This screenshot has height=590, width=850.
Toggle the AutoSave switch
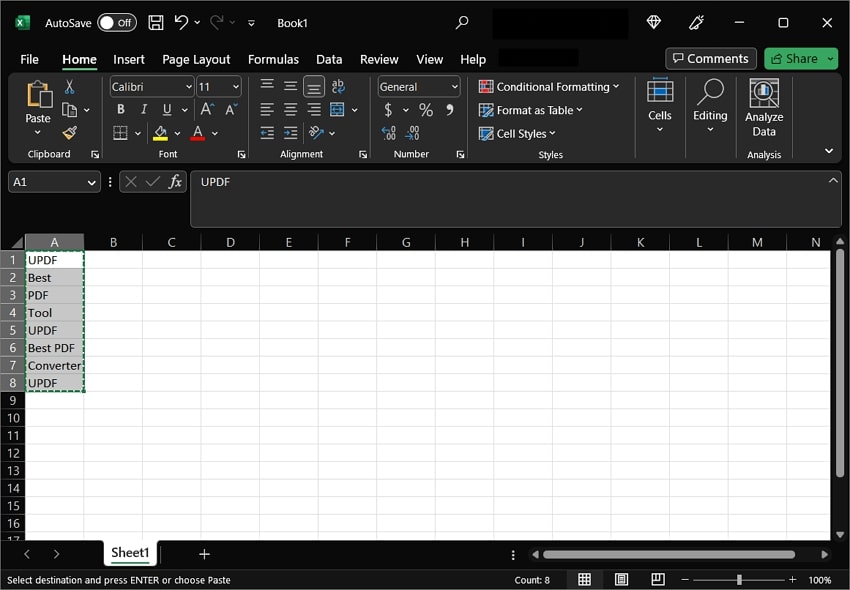click(x=117, y=22)
